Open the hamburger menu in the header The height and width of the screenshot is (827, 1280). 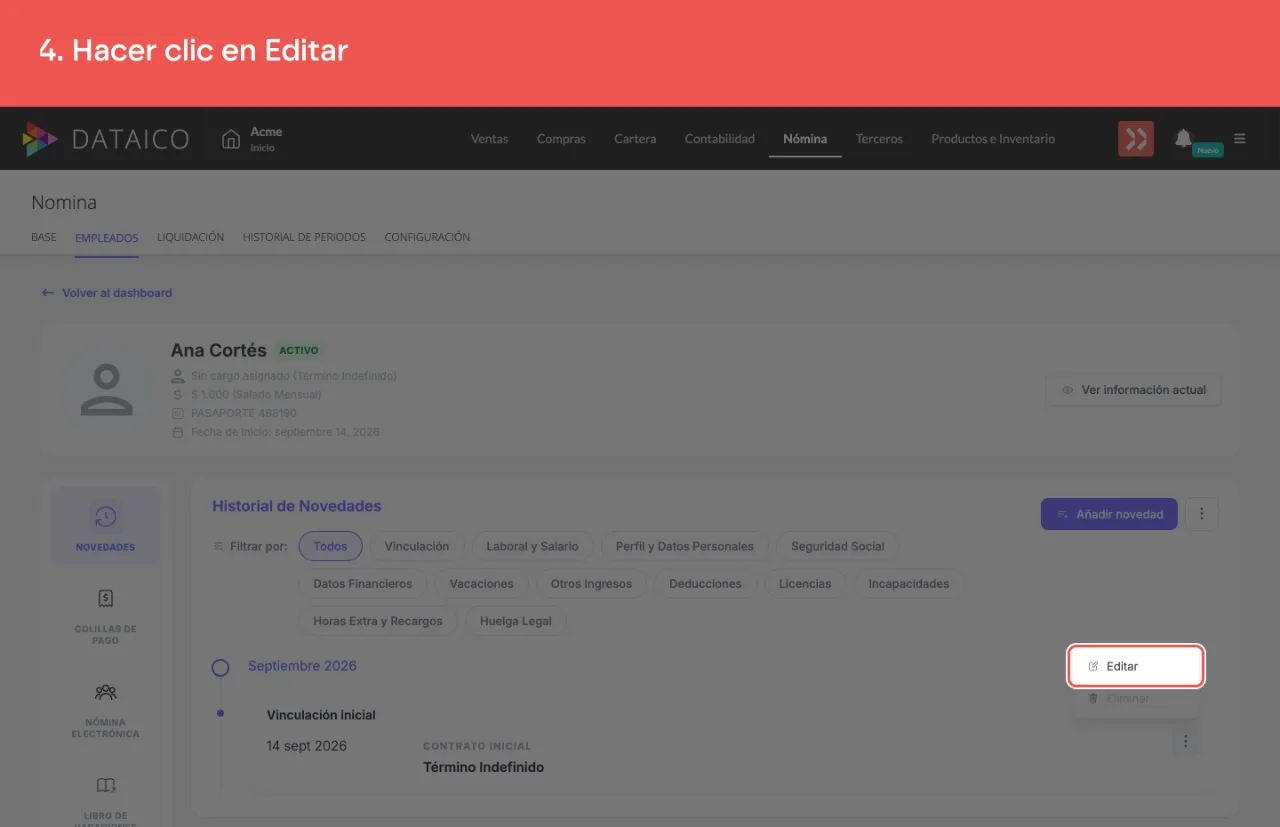(x=1240, y=139)
